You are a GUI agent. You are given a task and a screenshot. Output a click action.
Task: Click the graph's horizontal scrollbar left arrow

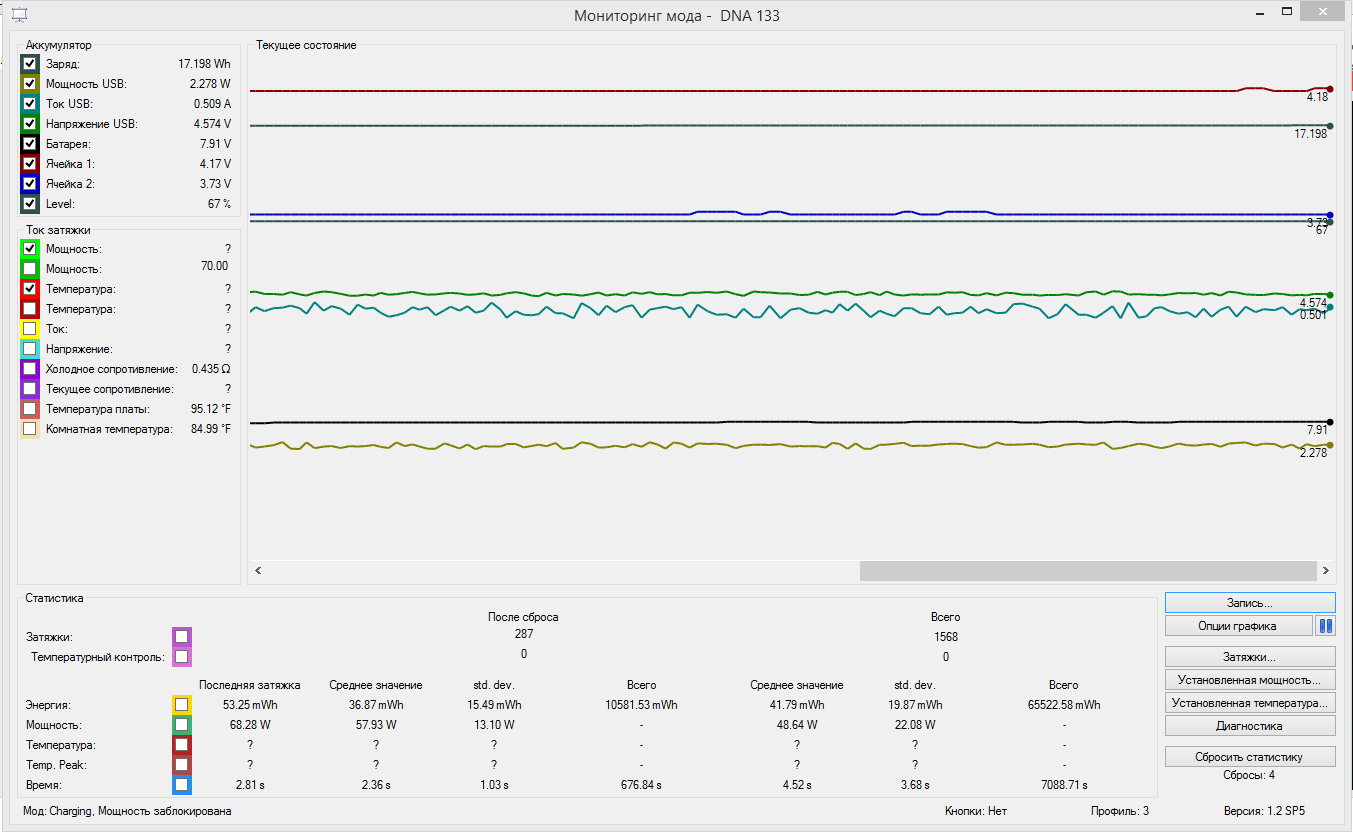257,571
